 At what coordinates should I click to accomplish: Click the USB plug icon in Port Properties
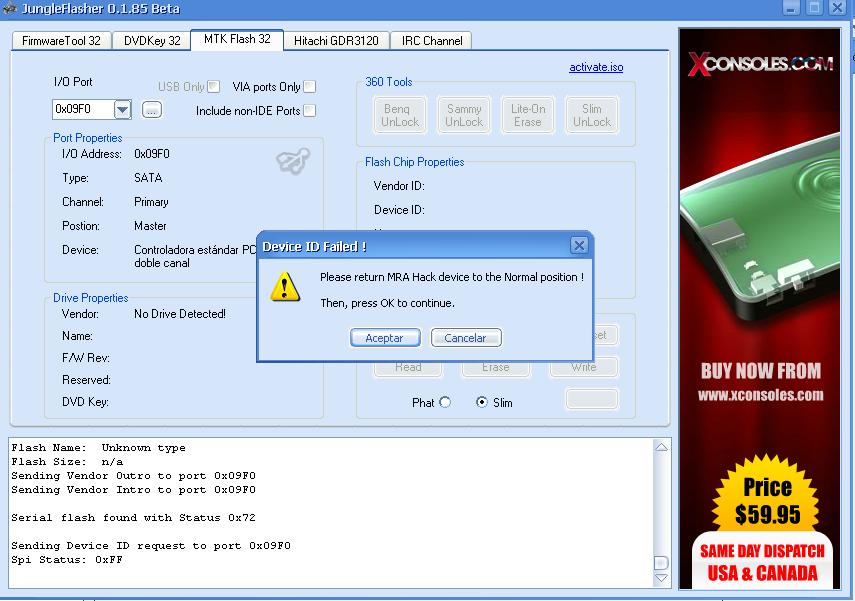point(293,161)
